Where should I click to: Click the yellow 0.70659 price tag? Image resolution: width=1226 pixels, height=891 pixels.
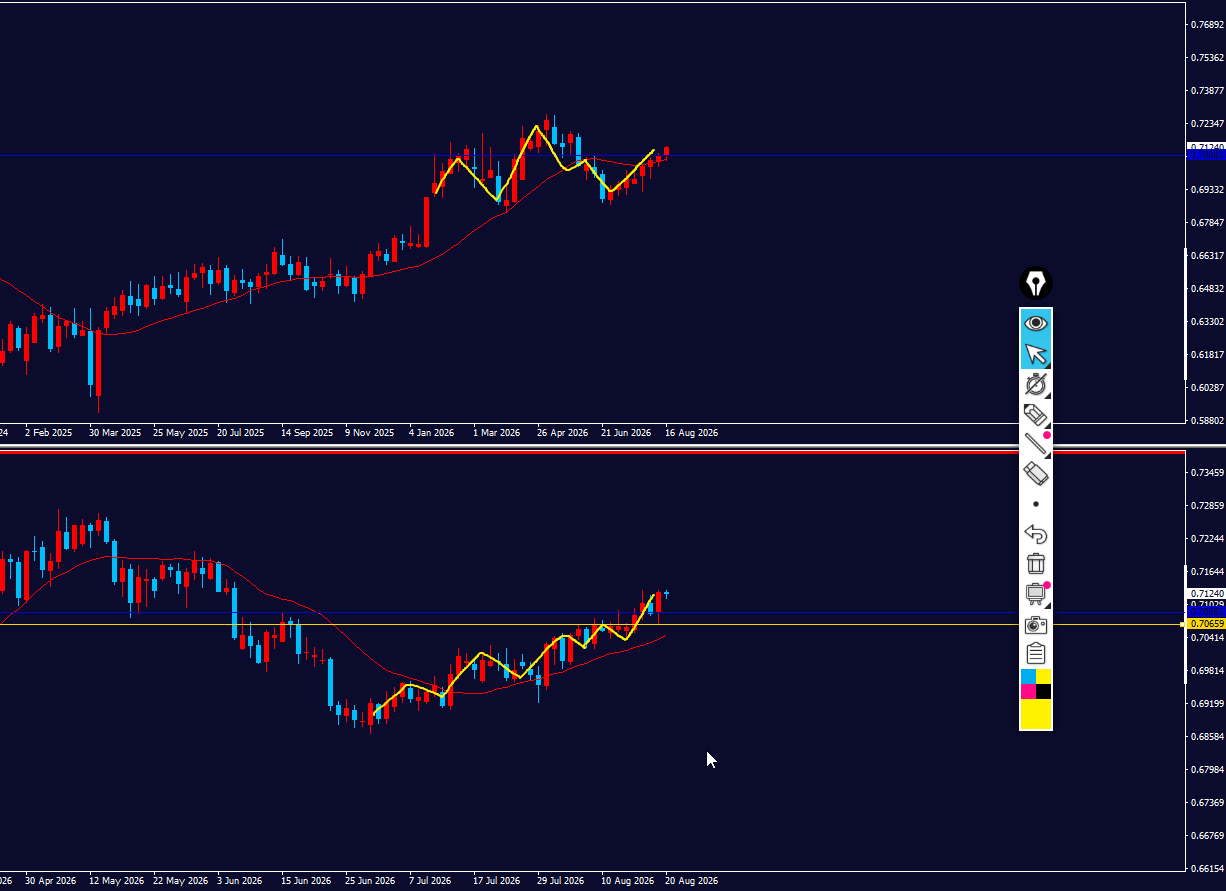click(1206, 624)
